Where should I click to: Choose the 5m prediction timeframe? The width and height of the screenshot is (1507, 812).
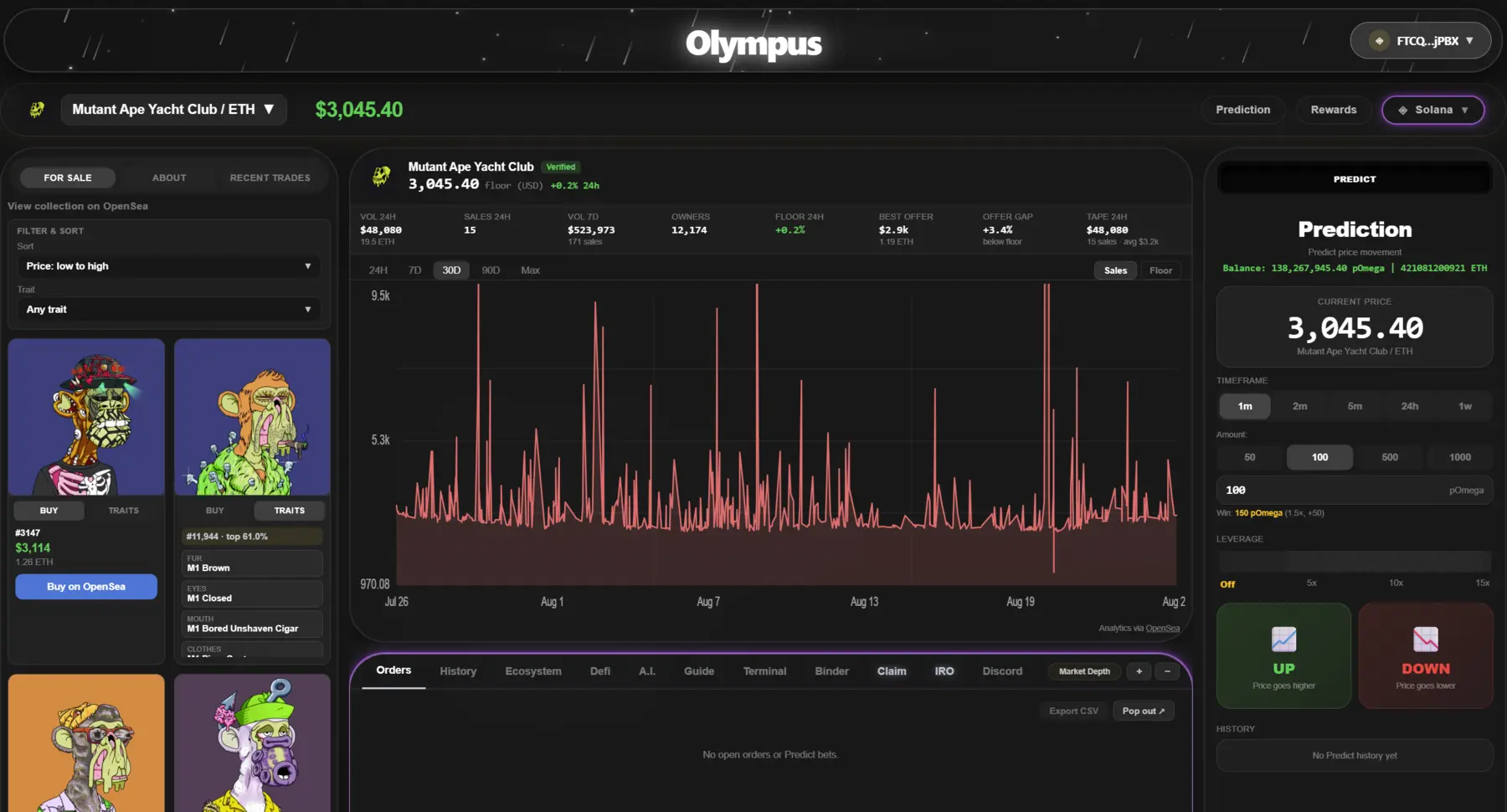(1355, 406)
